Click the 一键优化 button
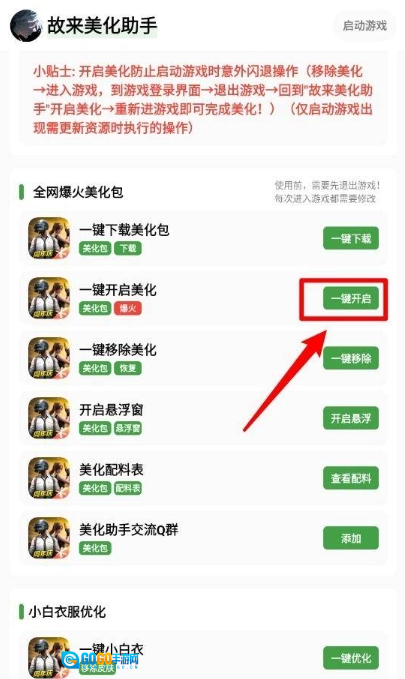 pos(351,658)
